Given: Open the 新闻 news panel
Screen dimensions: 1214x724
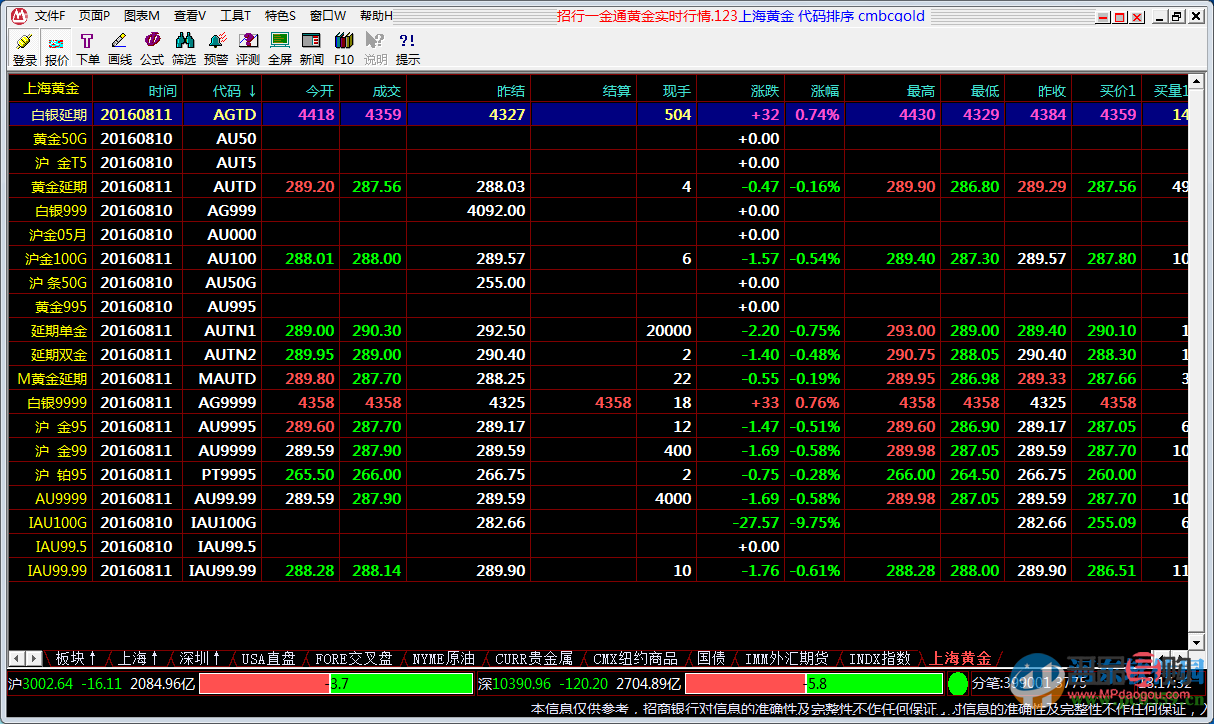Looking at the screenshot, I should 312,48.
